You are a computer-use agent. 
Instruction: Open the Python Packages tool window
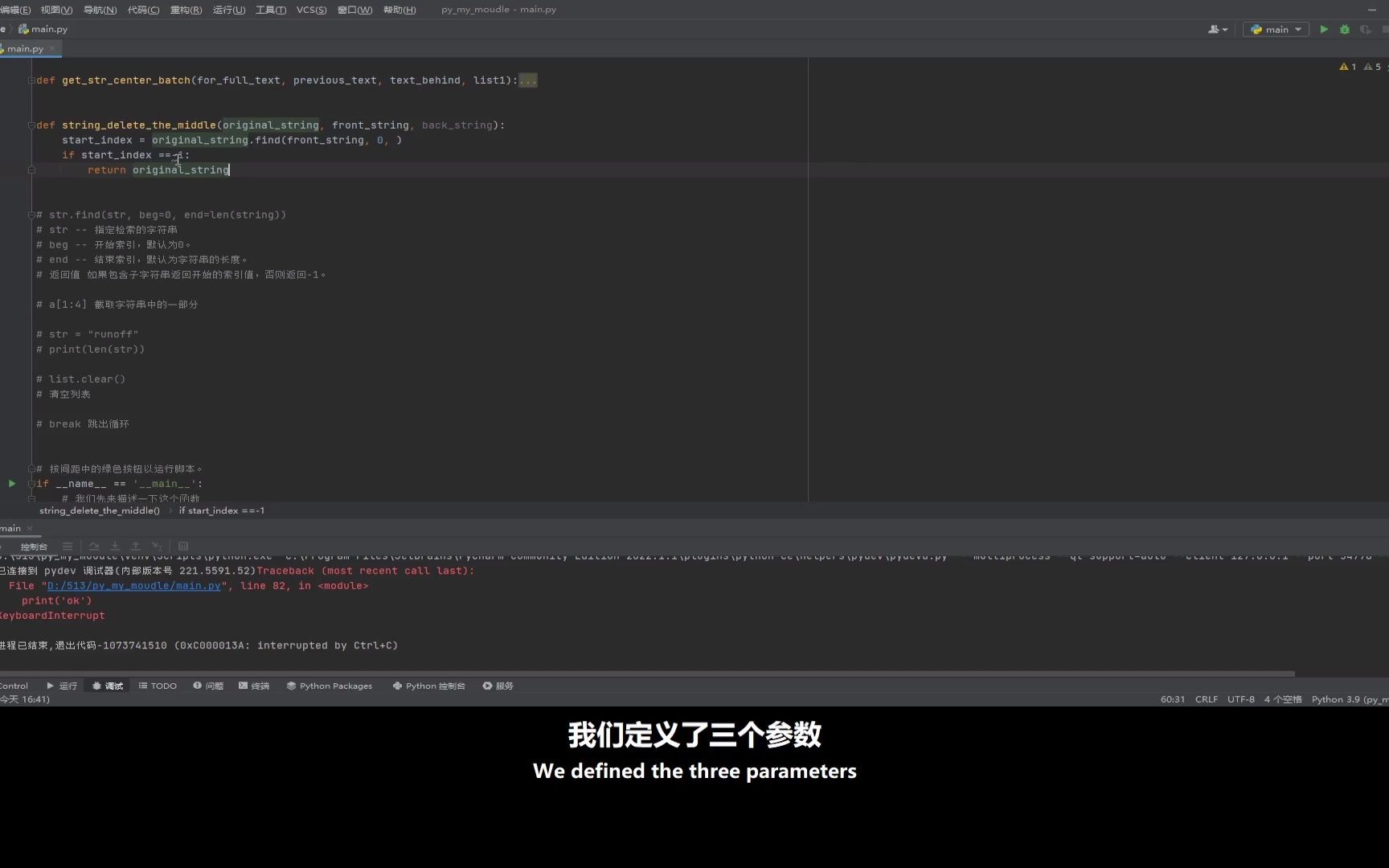329,686
